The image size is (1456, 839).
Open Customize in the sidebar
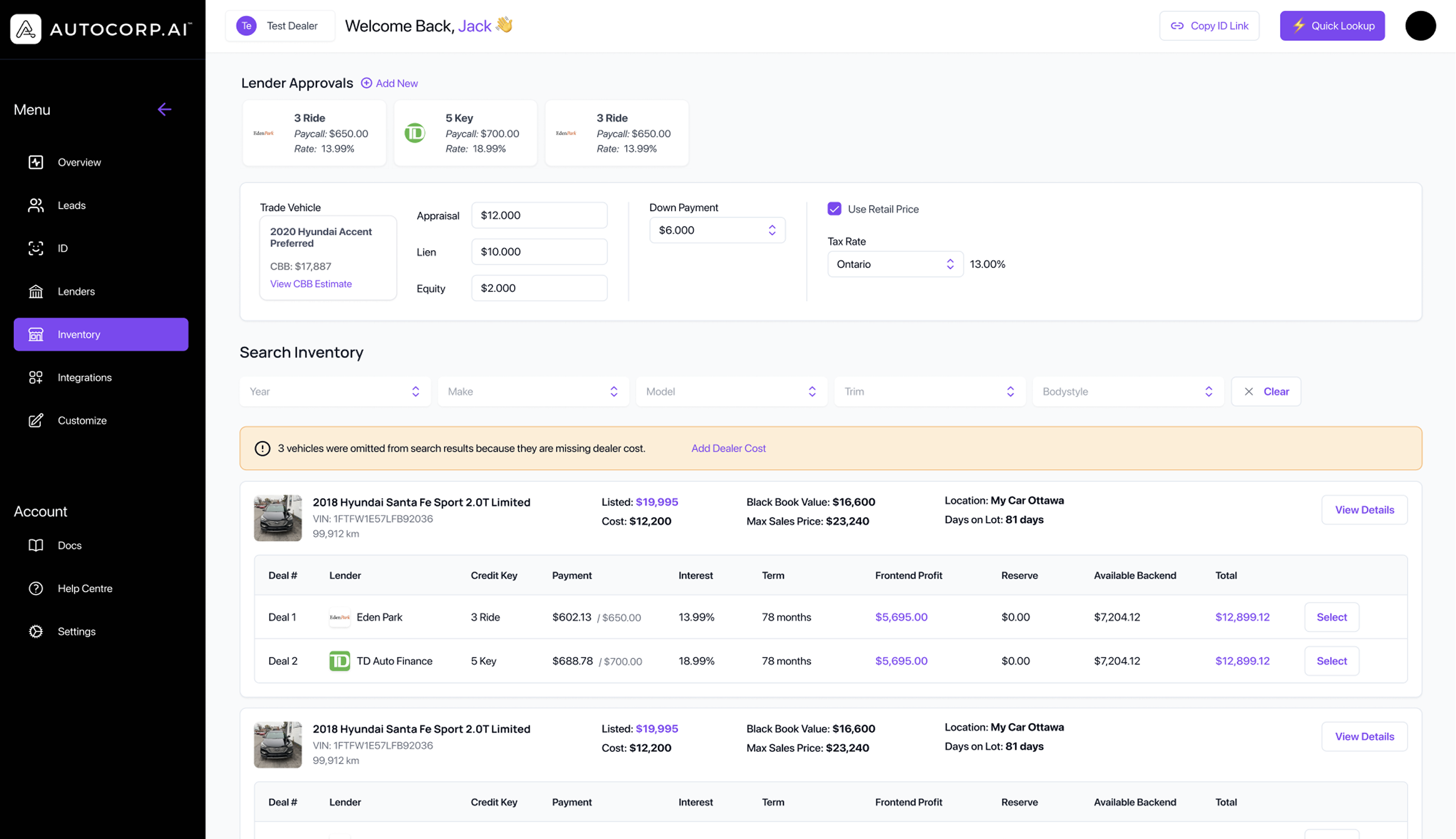(x=101, y=421)
